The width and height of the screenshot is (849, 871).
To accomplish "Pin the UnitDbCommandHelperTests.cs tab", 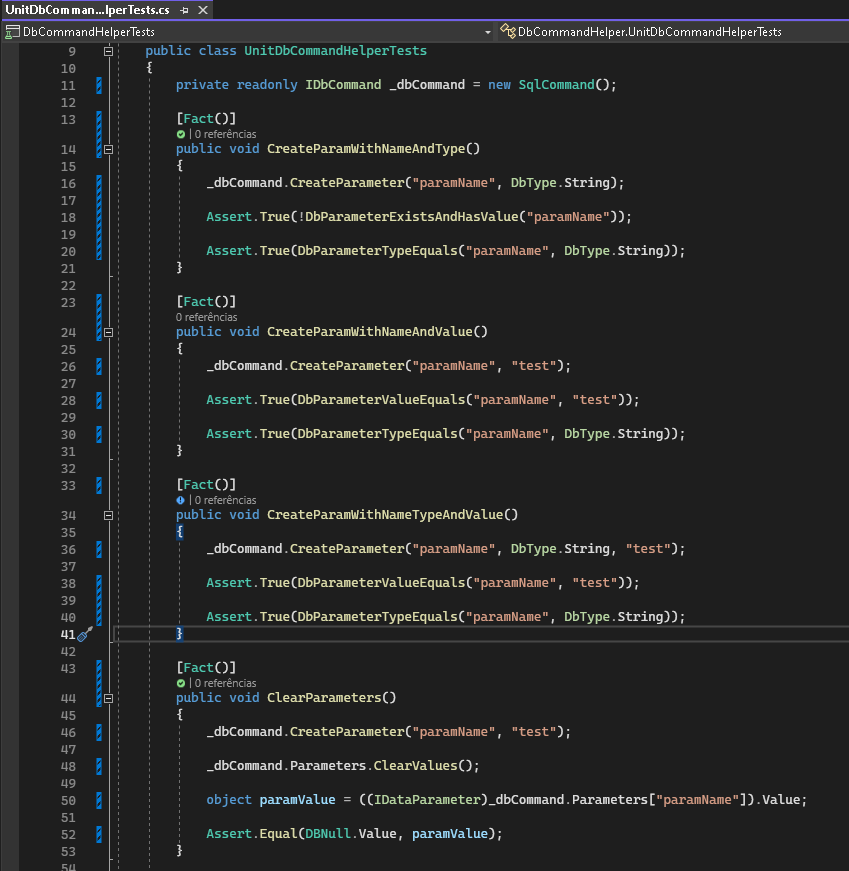I will pyautogui.click(x=184, y=10).
